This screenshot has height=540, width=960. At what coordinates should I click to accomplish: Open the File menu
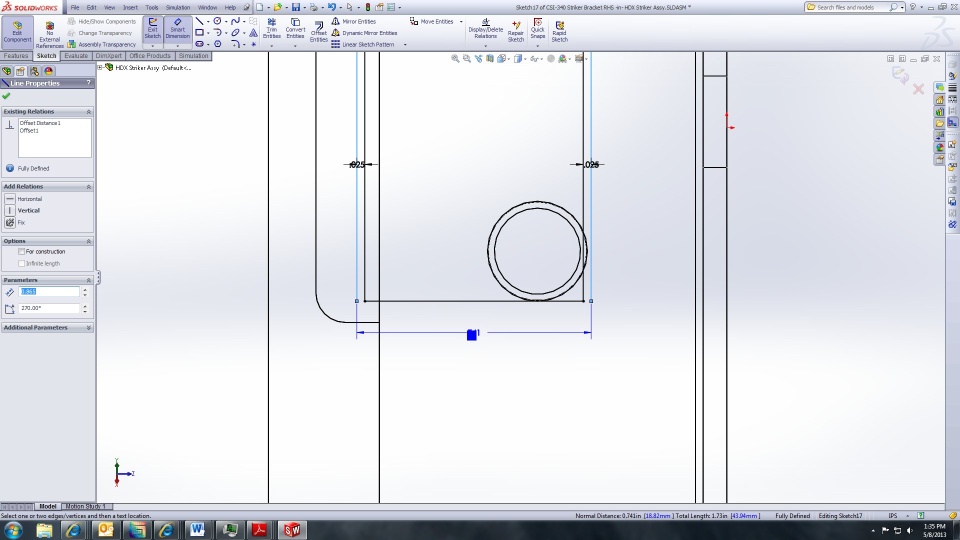(75, 7)
